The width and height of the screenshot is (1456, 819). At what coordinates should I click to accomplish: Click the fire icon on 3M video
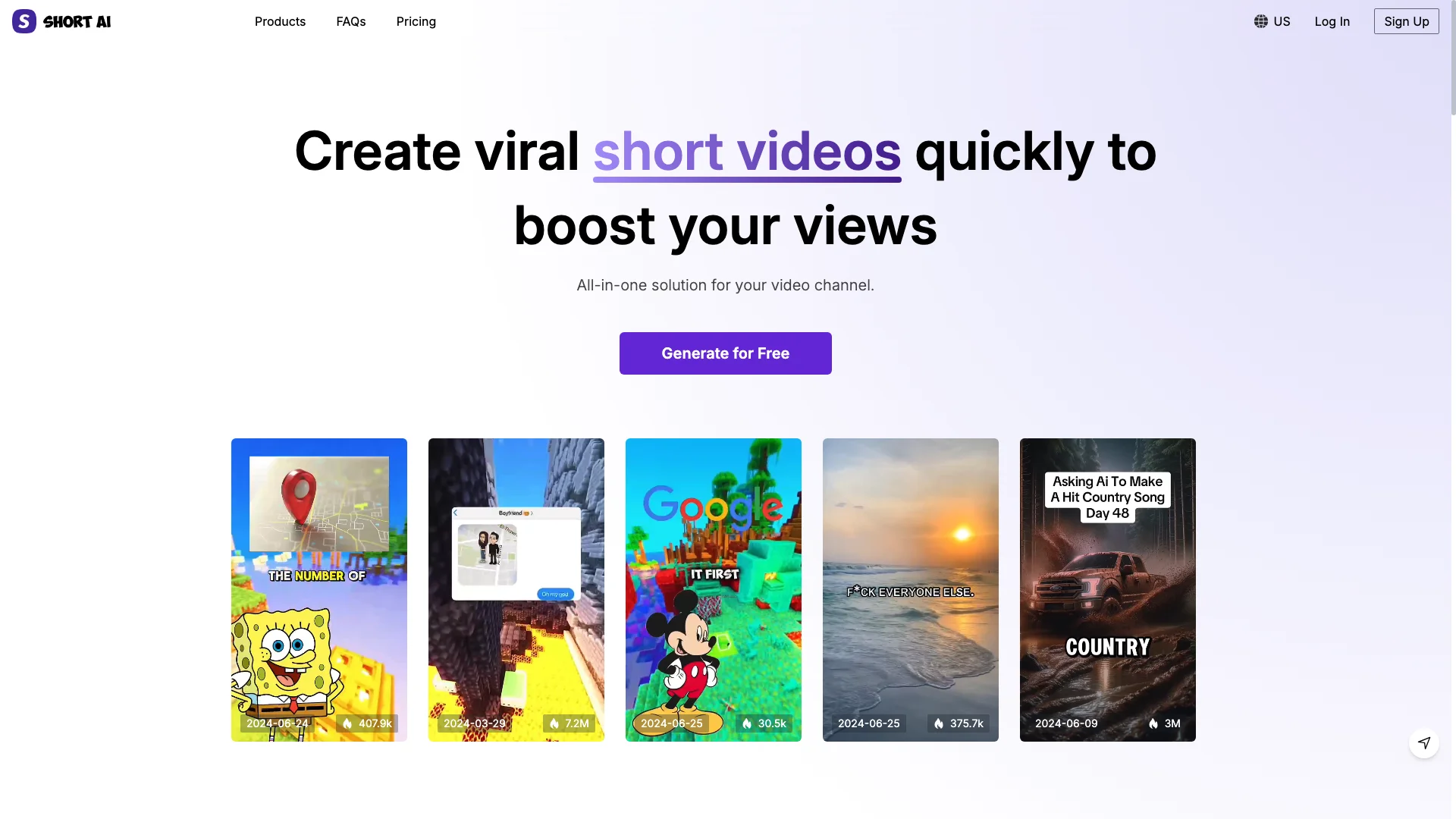(1153, 723)
